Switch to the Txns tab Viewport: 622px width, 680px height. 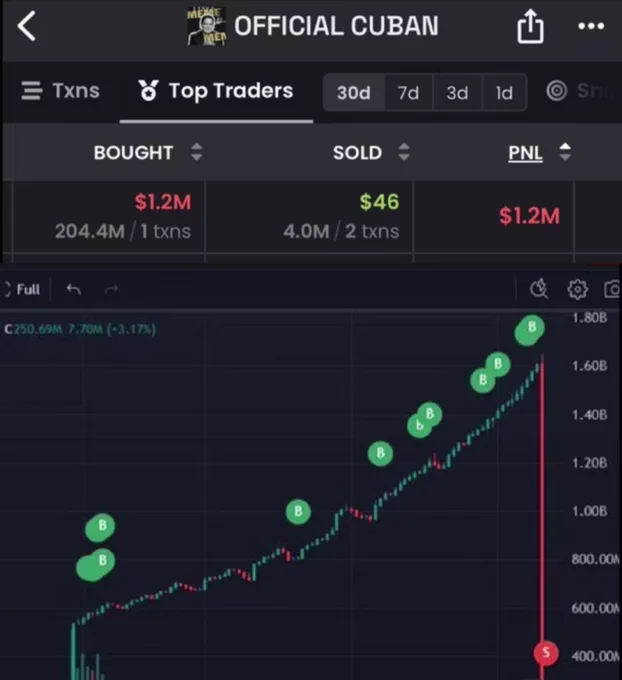click(x=61, y=91)
